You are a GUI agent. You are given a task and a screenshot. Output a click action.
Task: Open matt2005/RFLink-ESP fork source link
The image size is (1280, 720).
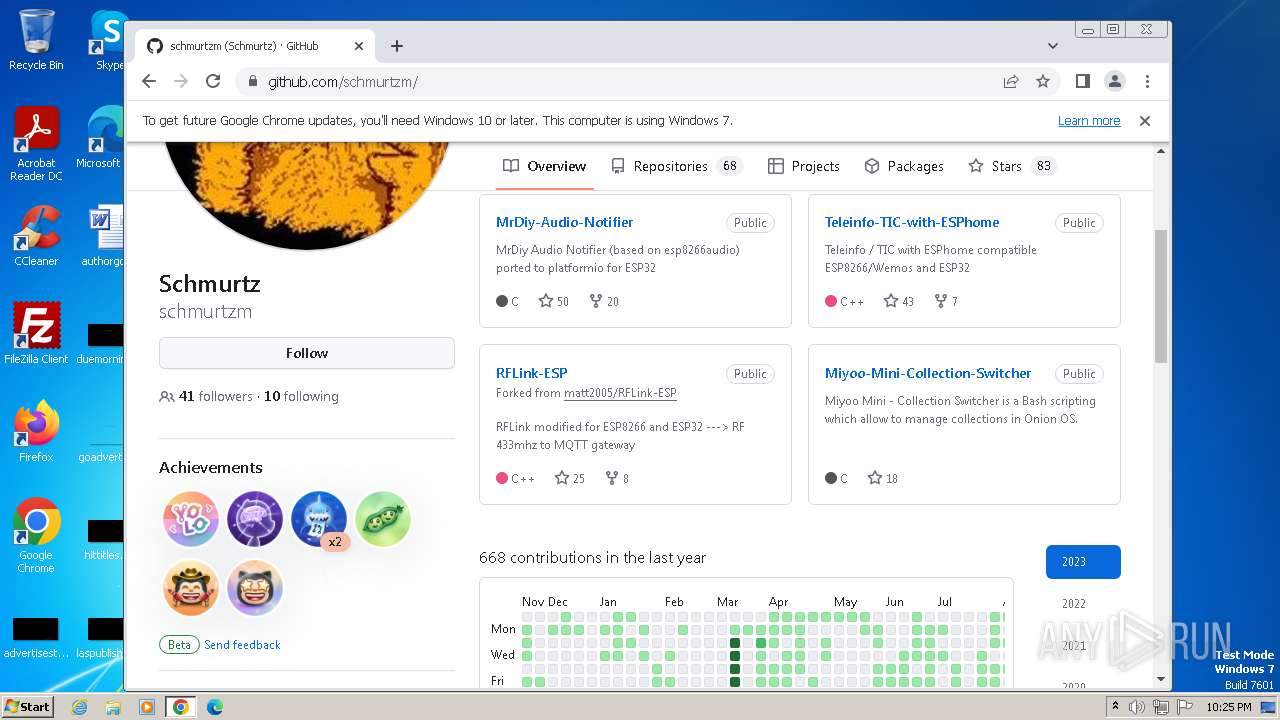click(620, 393)
